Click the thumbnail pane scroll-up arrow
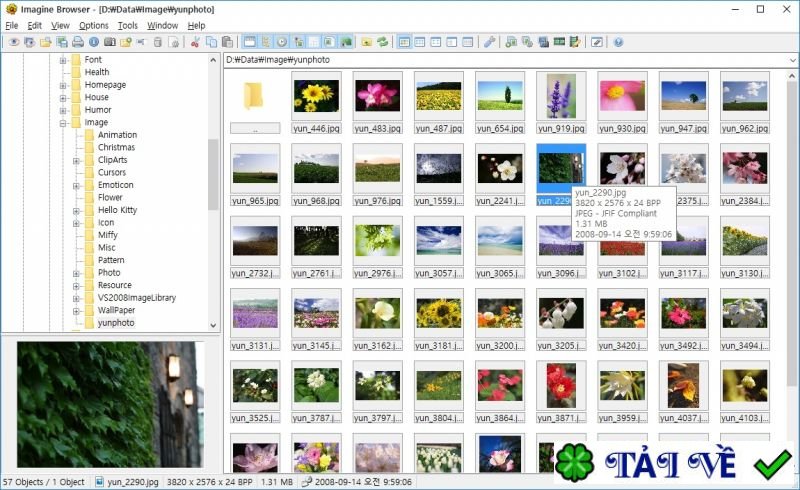The width and height of the screenshot is (800, 490). (792, 76)
